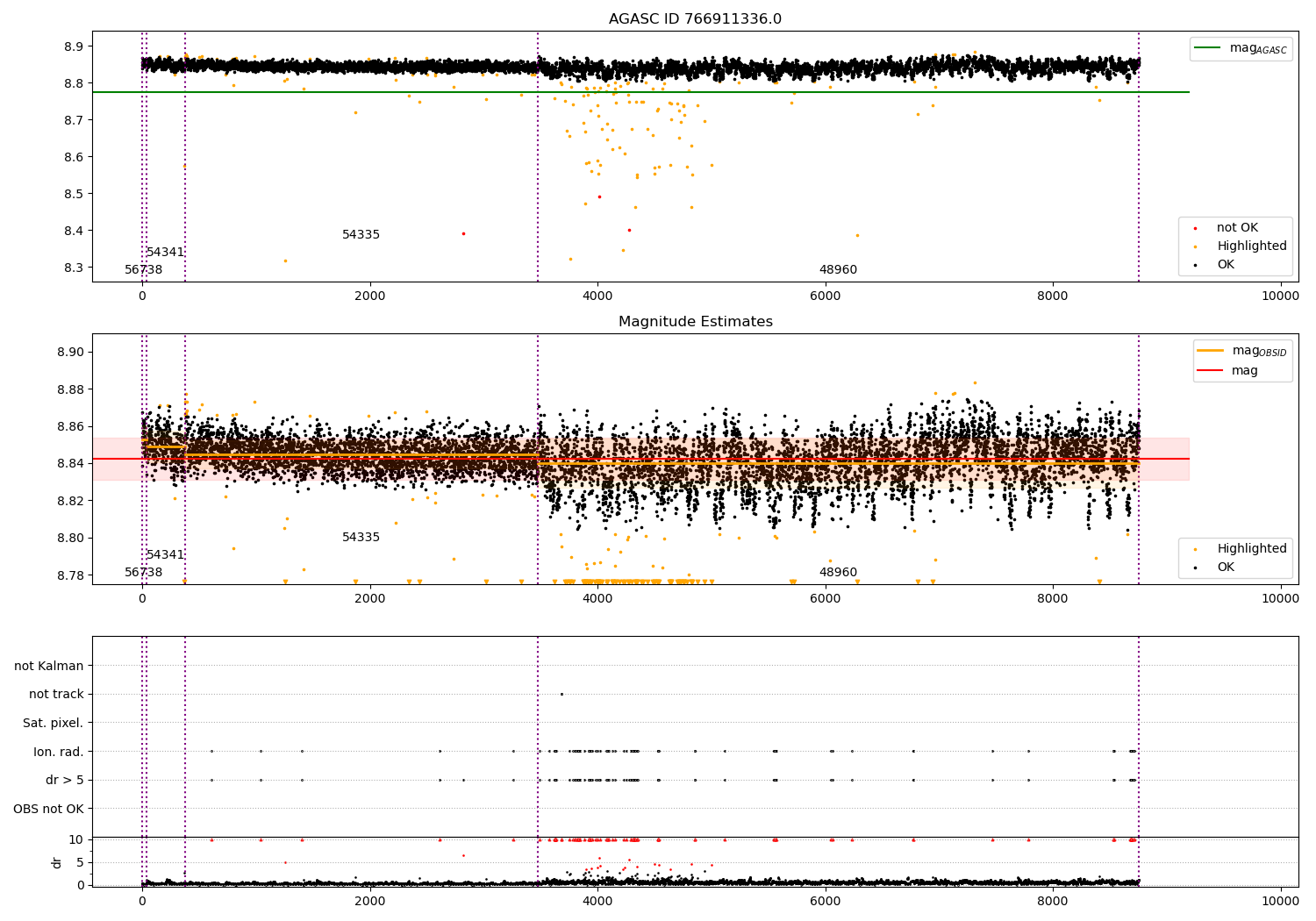Click the plot title 'AGASC ID 766911336.0'
This screenshot has height=921, width=1316.
(x=695, y=19)
